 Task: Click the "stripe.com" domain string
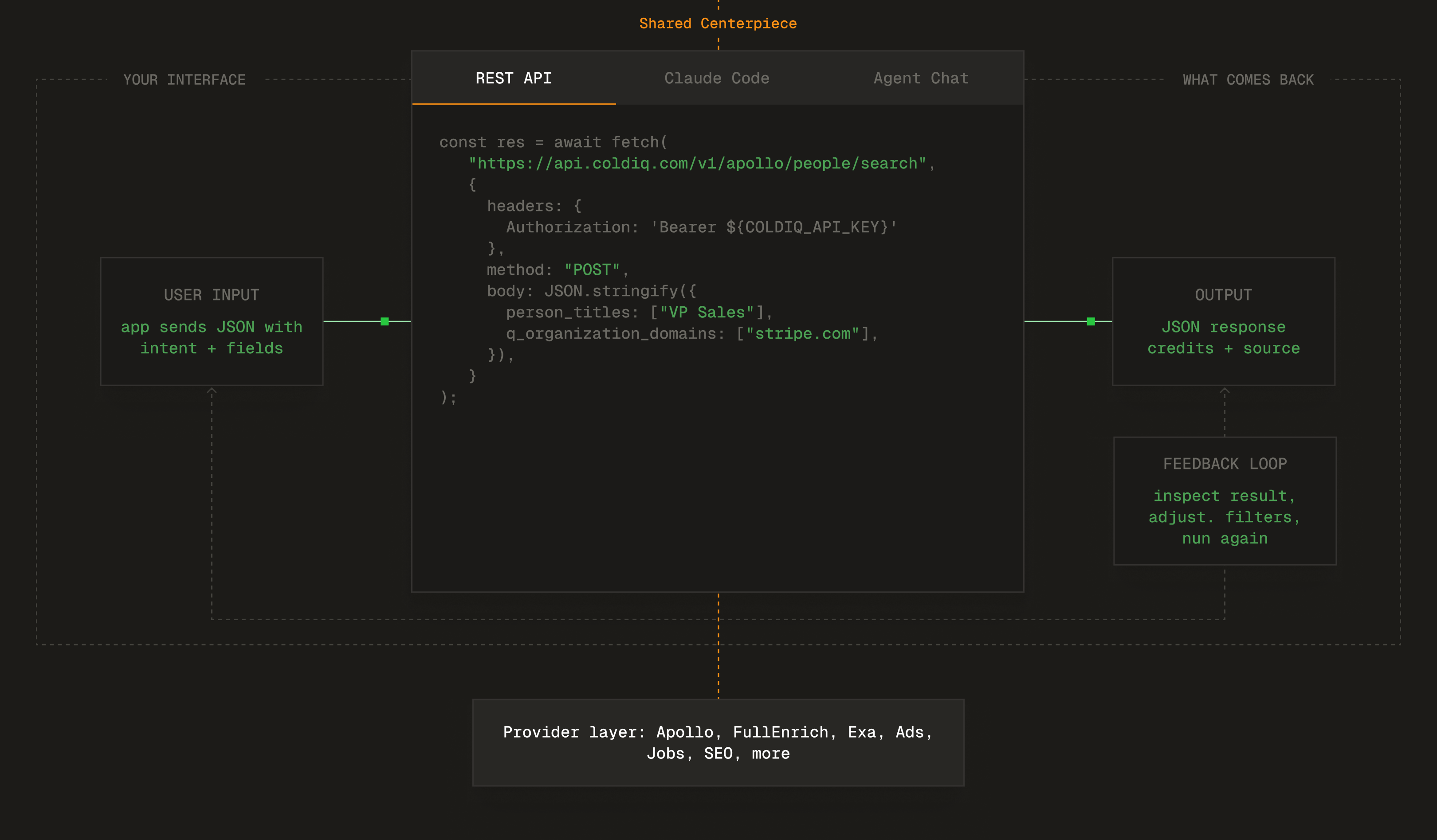(x=802, y=333)
